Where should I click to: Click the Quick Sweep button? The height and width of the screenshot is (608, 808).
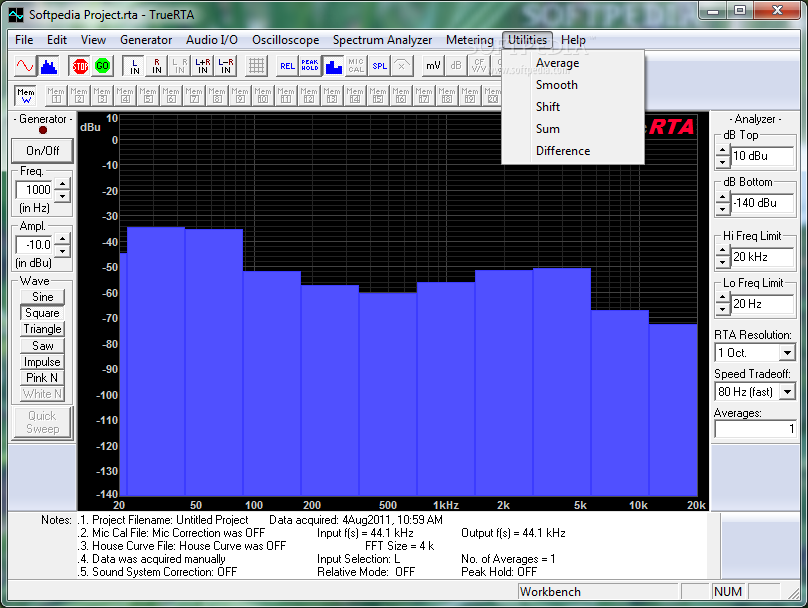tap(42, 423)
